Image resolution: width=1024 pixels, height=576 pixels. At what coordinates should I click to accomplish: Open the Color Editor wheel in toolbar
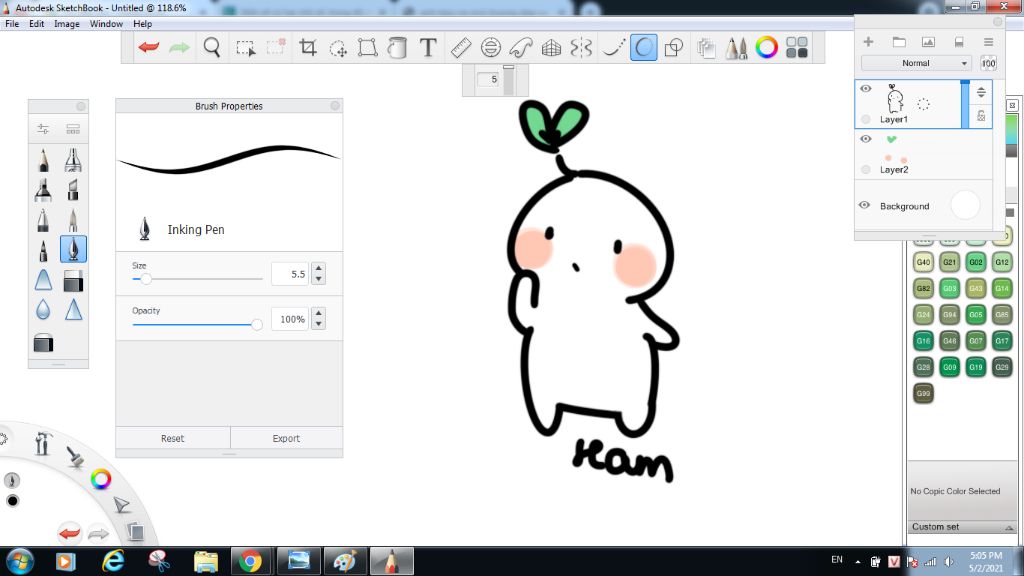767,47
